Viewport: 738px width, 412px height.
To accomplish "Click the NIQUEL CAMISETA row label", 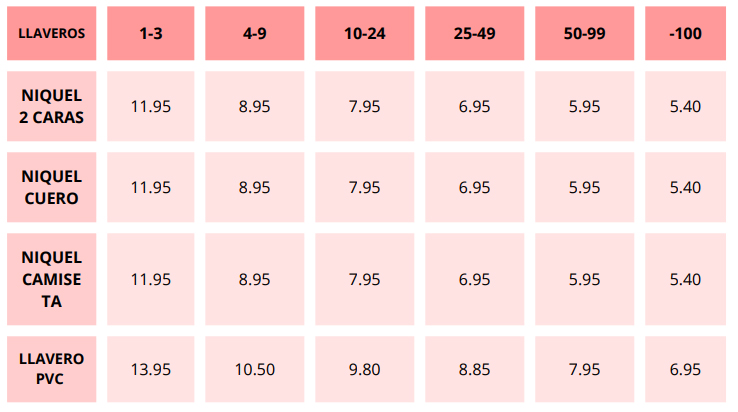I will 52,279.
